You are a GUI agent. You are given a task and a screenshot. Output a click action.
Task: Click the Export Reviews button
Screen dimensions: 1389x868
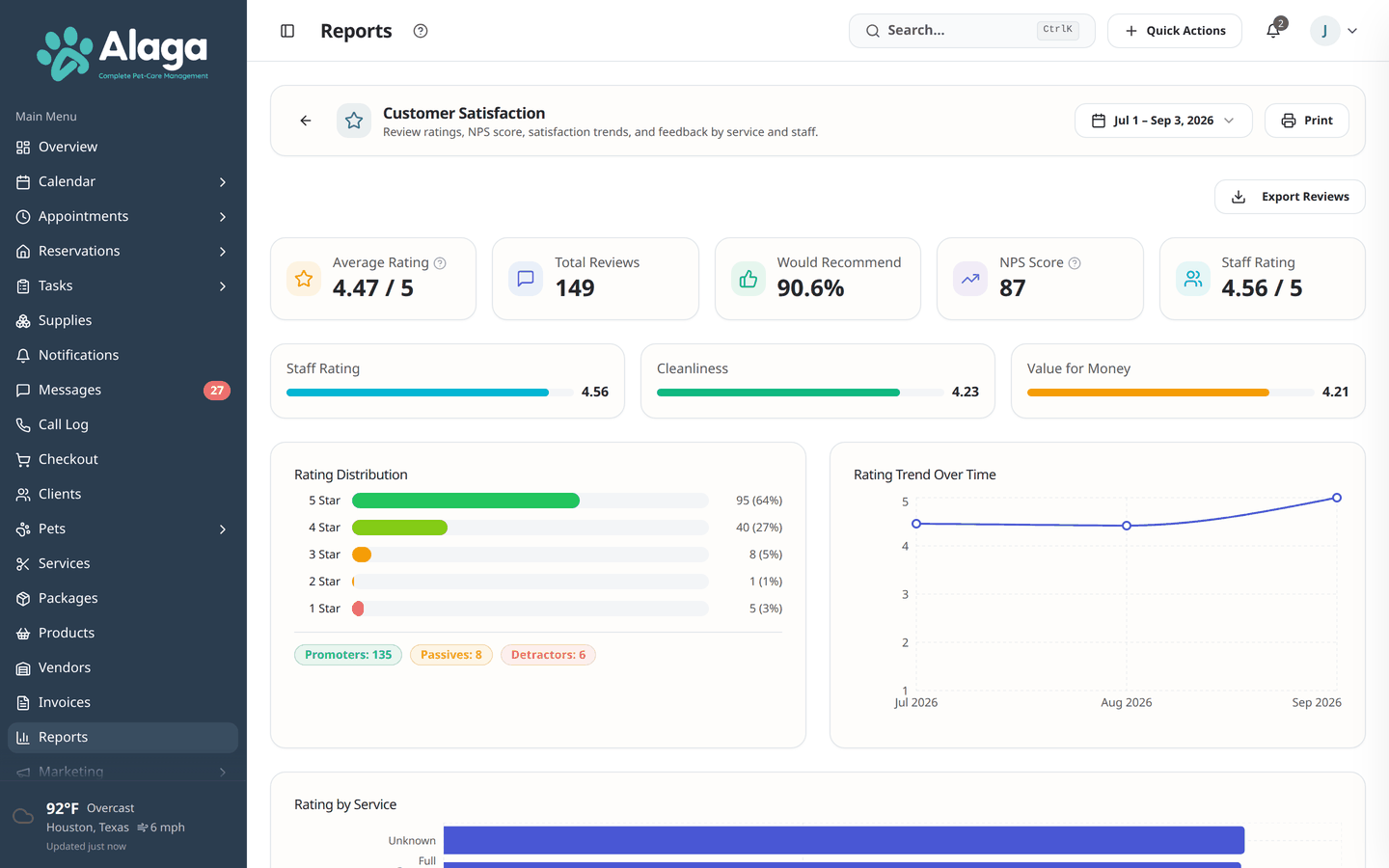pyautogui.click(x=1290, y=197)
